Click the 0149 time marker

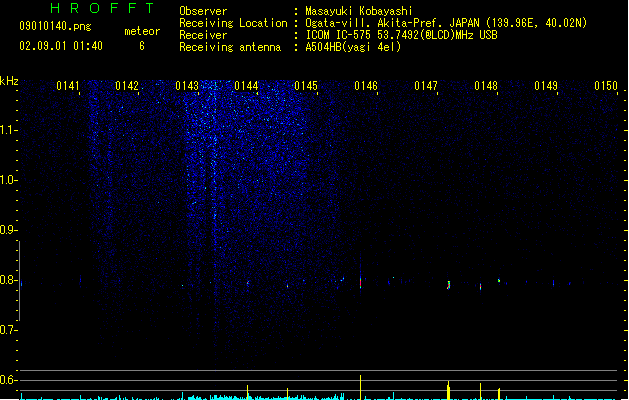click(x=546, y=86)
